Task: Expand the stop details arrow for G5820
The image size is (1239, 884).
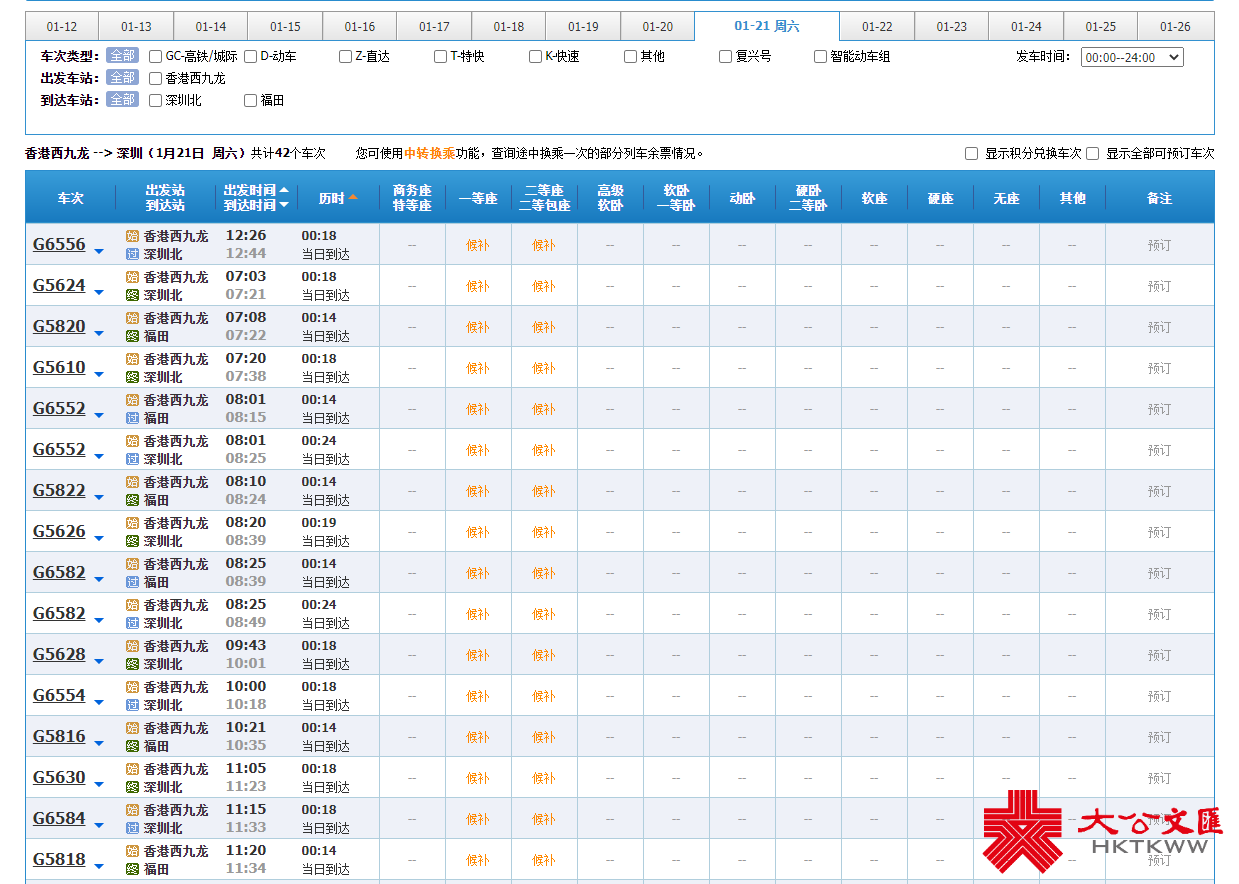Action: 99,334
